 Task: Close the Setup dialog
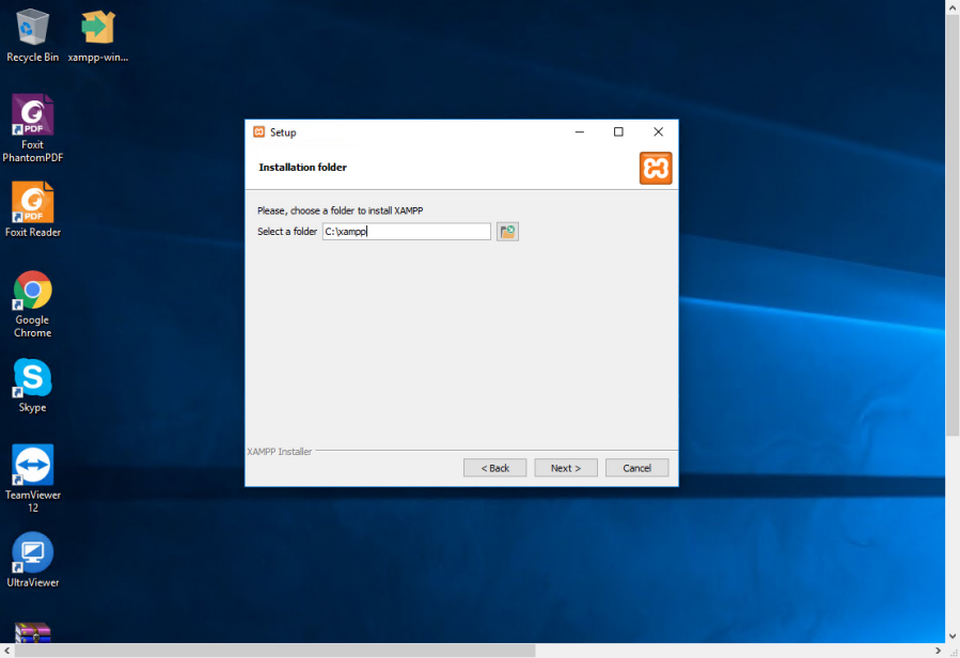point(658,132)
